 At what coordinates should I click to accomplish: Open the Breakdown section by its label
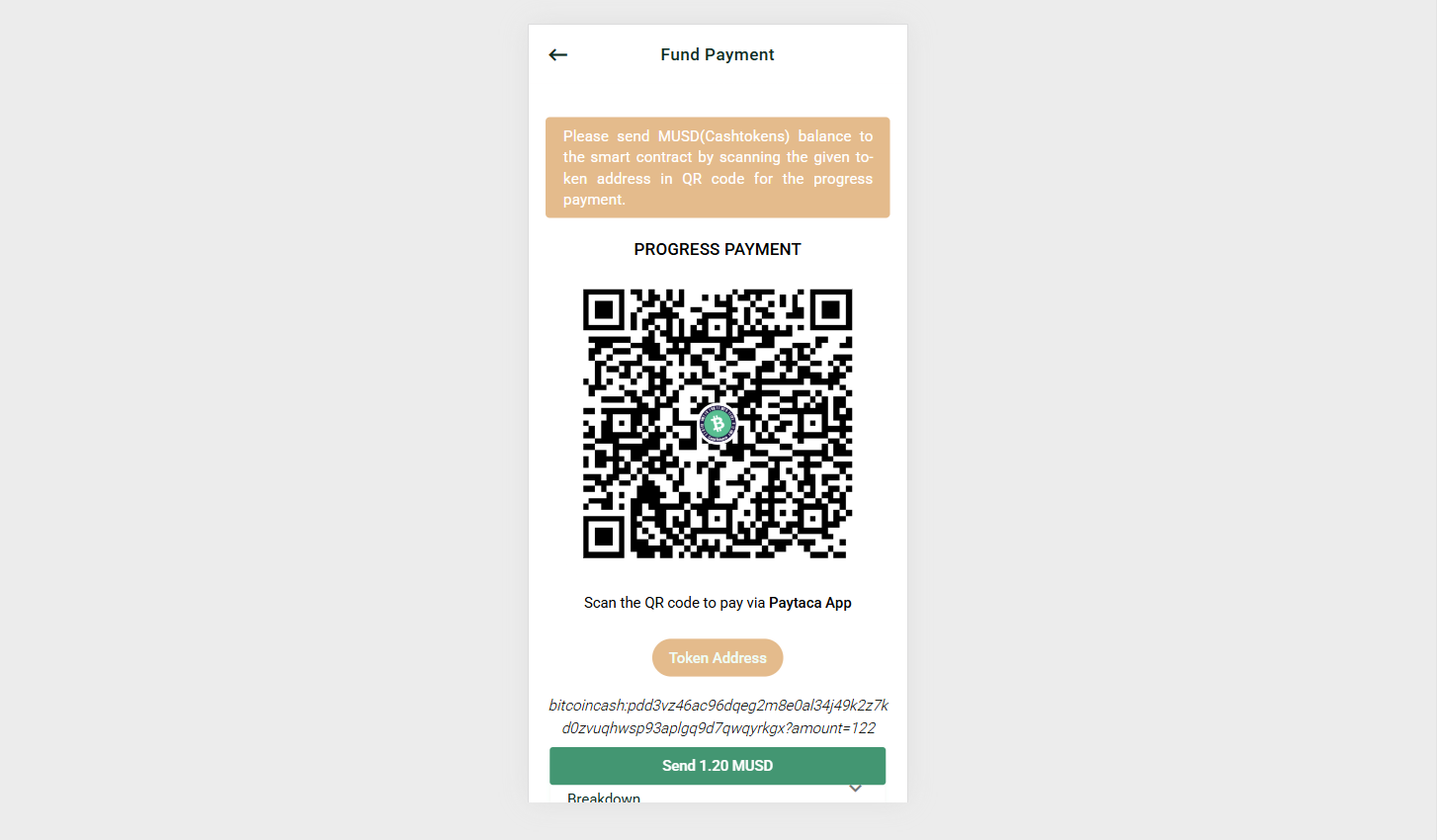click(604, 798)
